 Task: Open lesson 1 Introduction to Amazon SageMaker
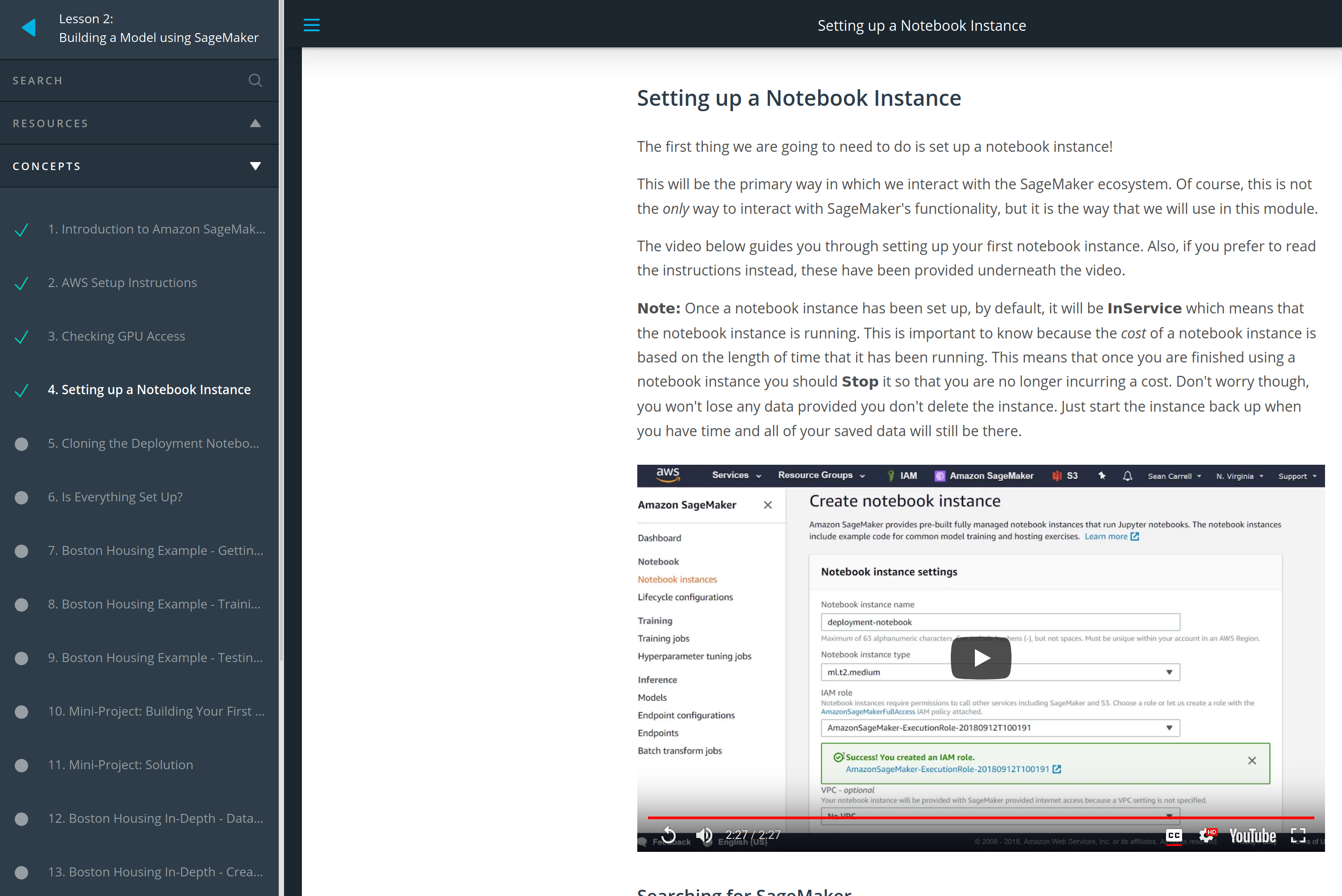click(157, 229)
